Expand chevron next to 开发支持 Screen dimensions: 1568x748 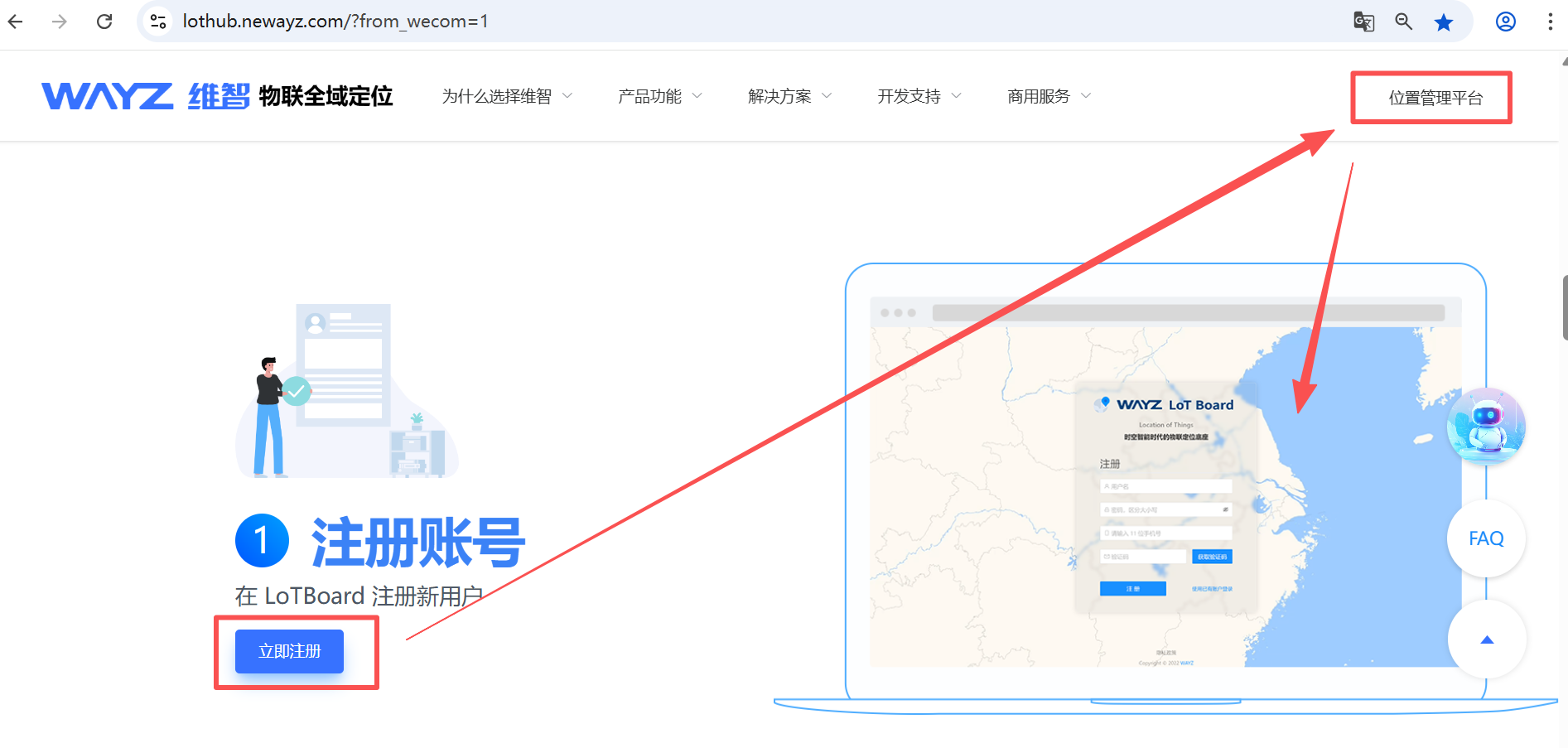[957, 96]
